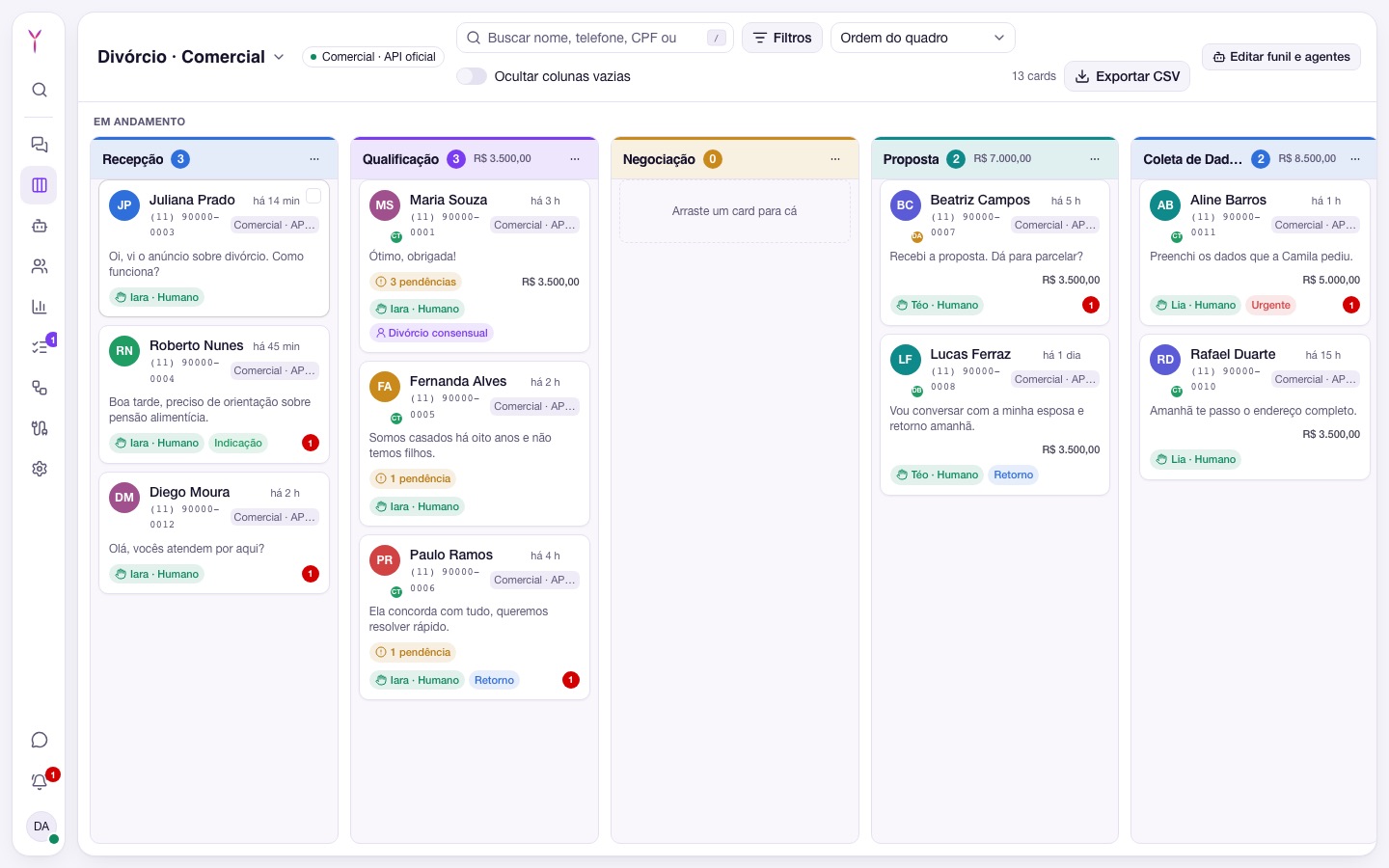Open the integrations icon above settings
Image resolution: width=1389 pixels, height=868 pixels.
click(x=40, y=428)
